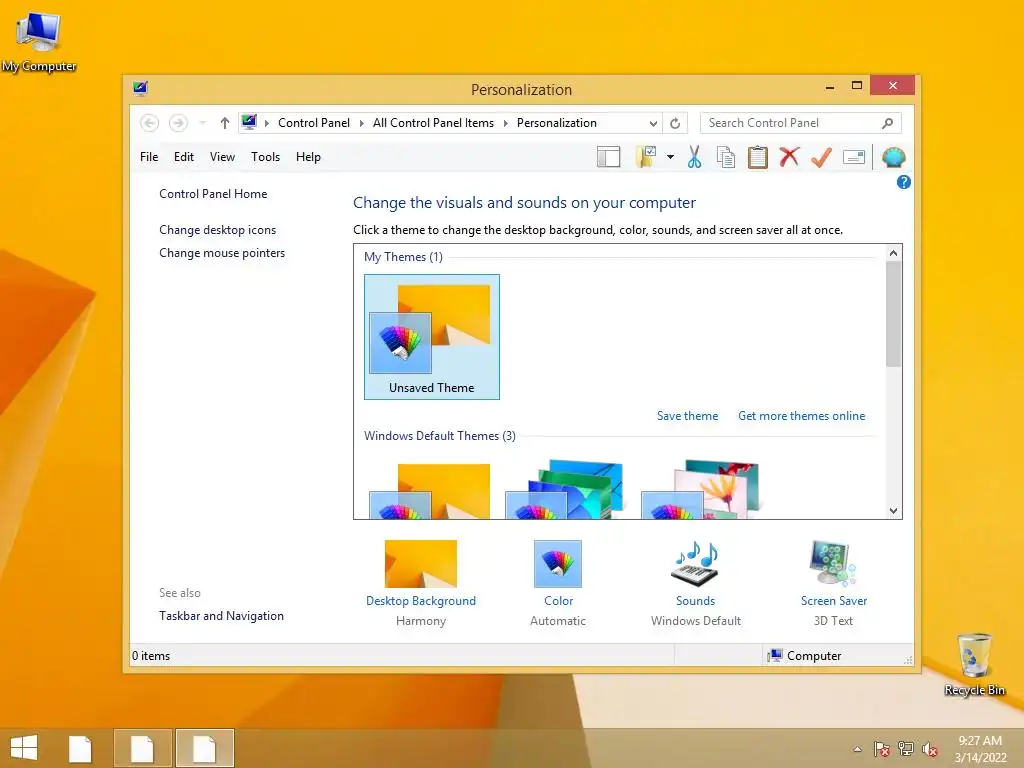Click the Windows Start button

click(24, 748)
